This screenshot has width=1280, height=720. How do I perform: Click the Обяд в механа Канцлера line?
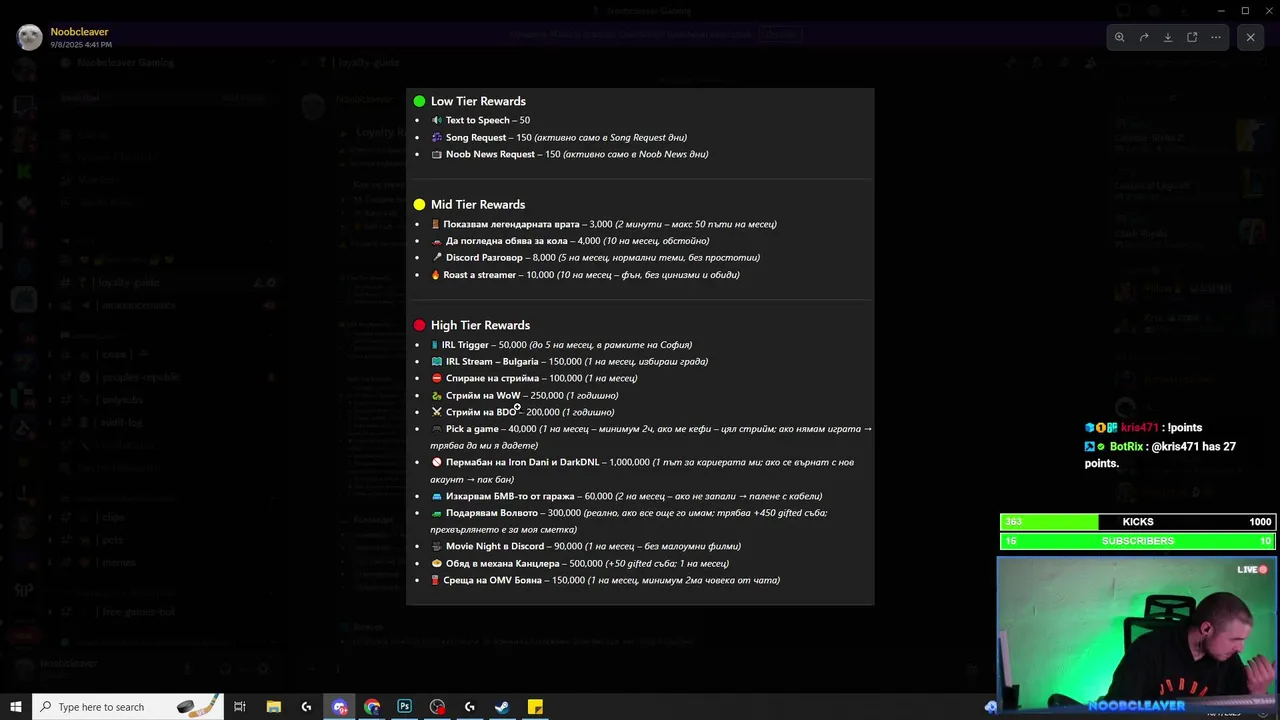point(580,563)
